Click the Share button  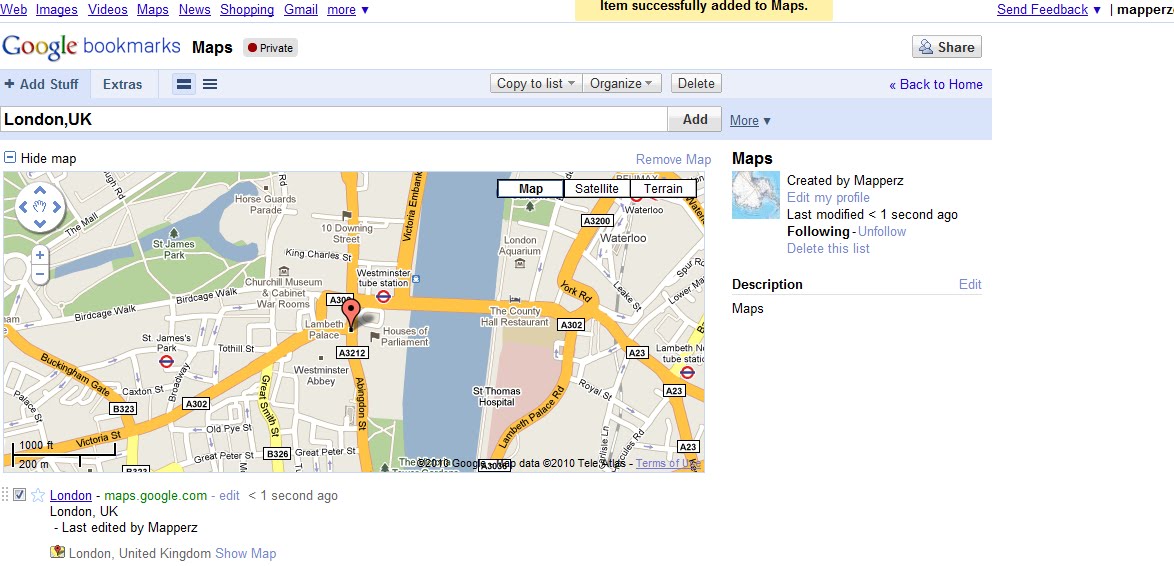point(946,47)
